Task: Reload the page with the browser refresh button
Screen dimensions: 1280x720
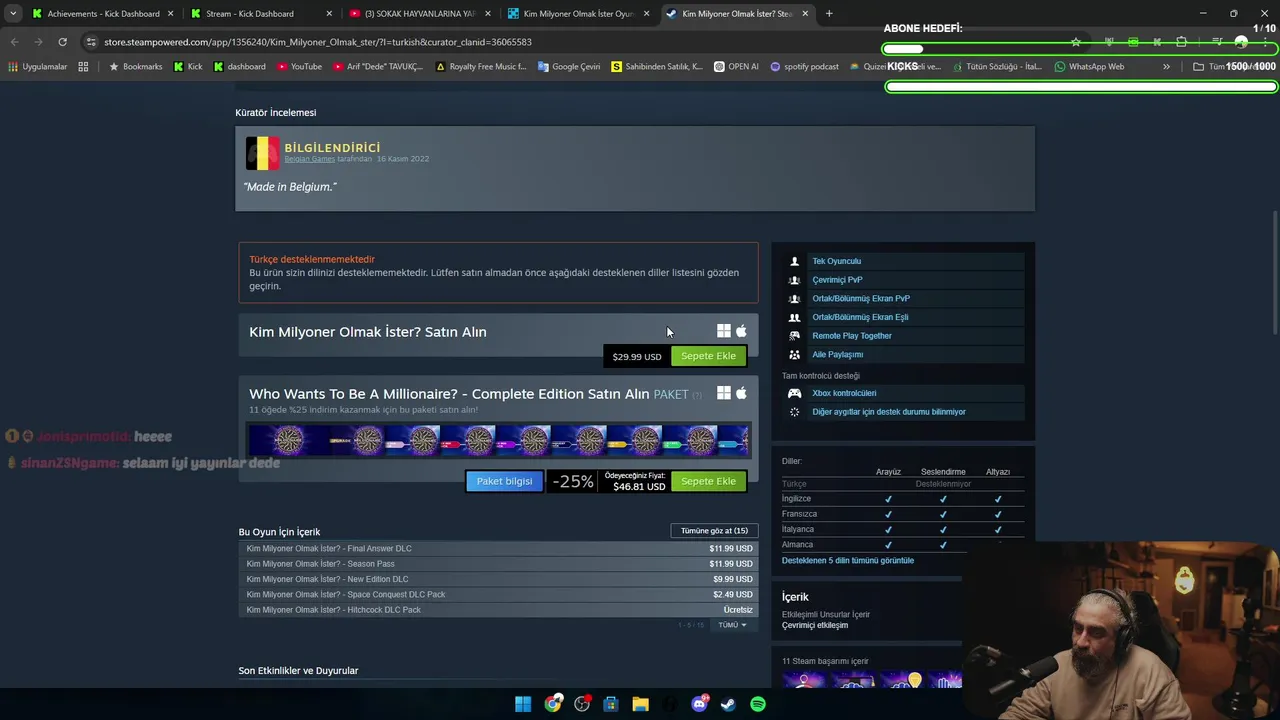Action: [62, 42]
